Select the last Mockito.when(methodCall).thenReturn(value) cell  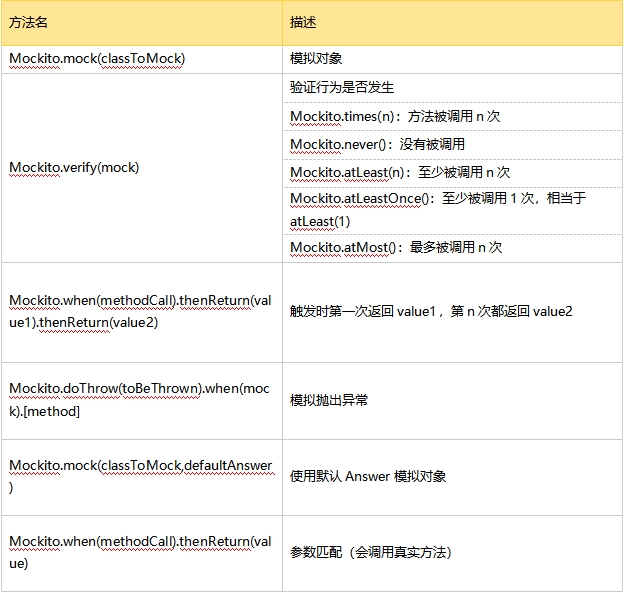coord(140,552)
